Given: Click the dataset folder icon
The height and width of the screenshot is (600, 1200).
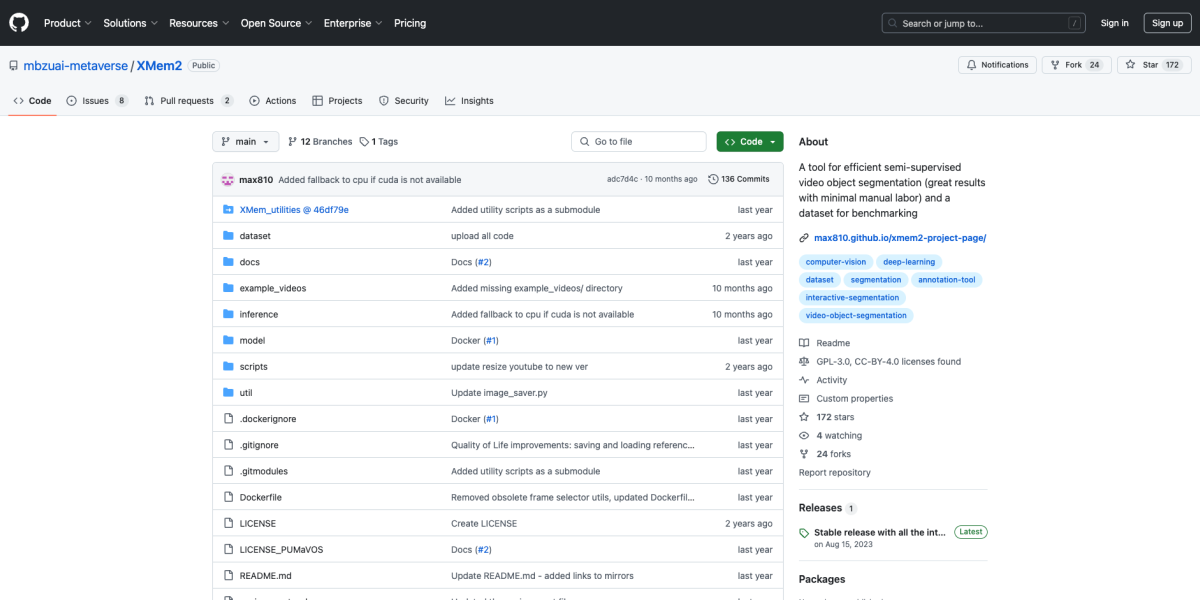Looking at the screenshot, I should (228, 236).
